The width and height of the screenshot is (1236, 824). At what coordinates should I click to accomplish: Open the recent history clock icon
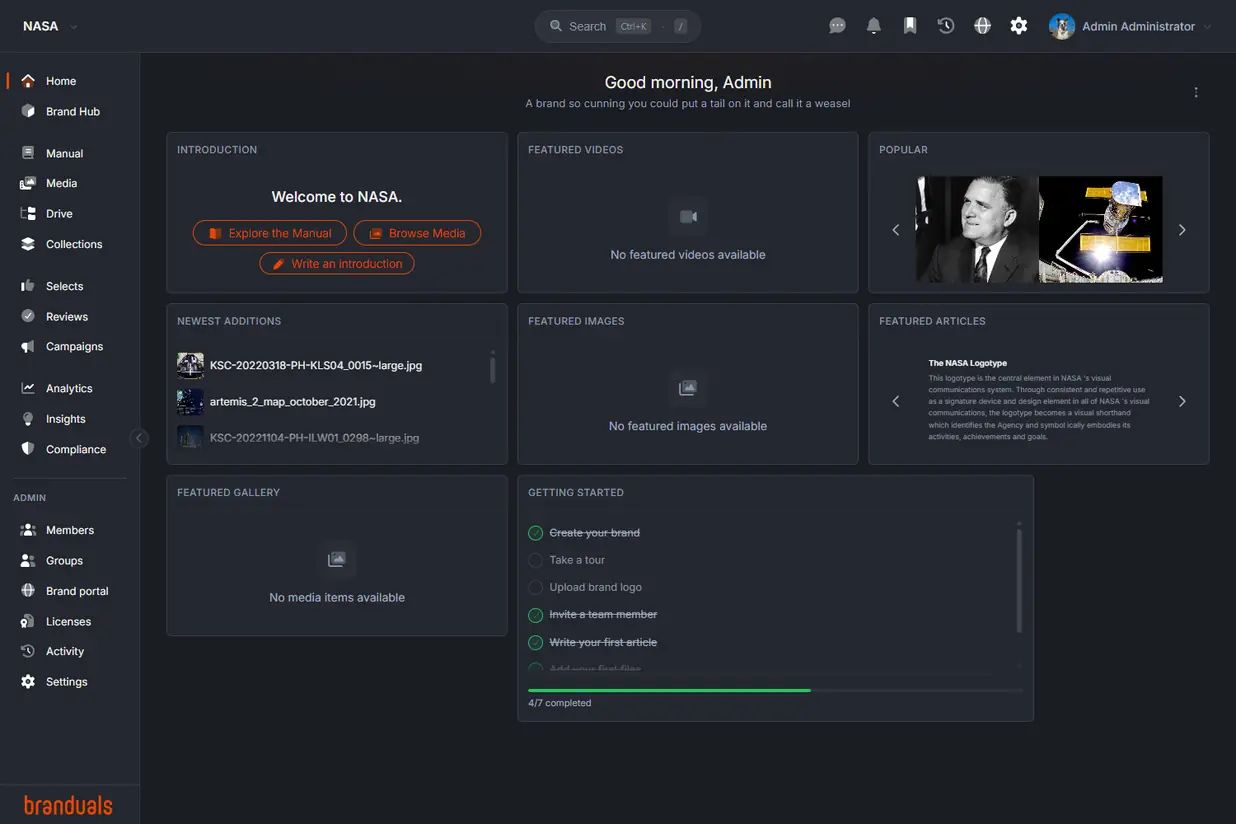click(x=946, y=26)
